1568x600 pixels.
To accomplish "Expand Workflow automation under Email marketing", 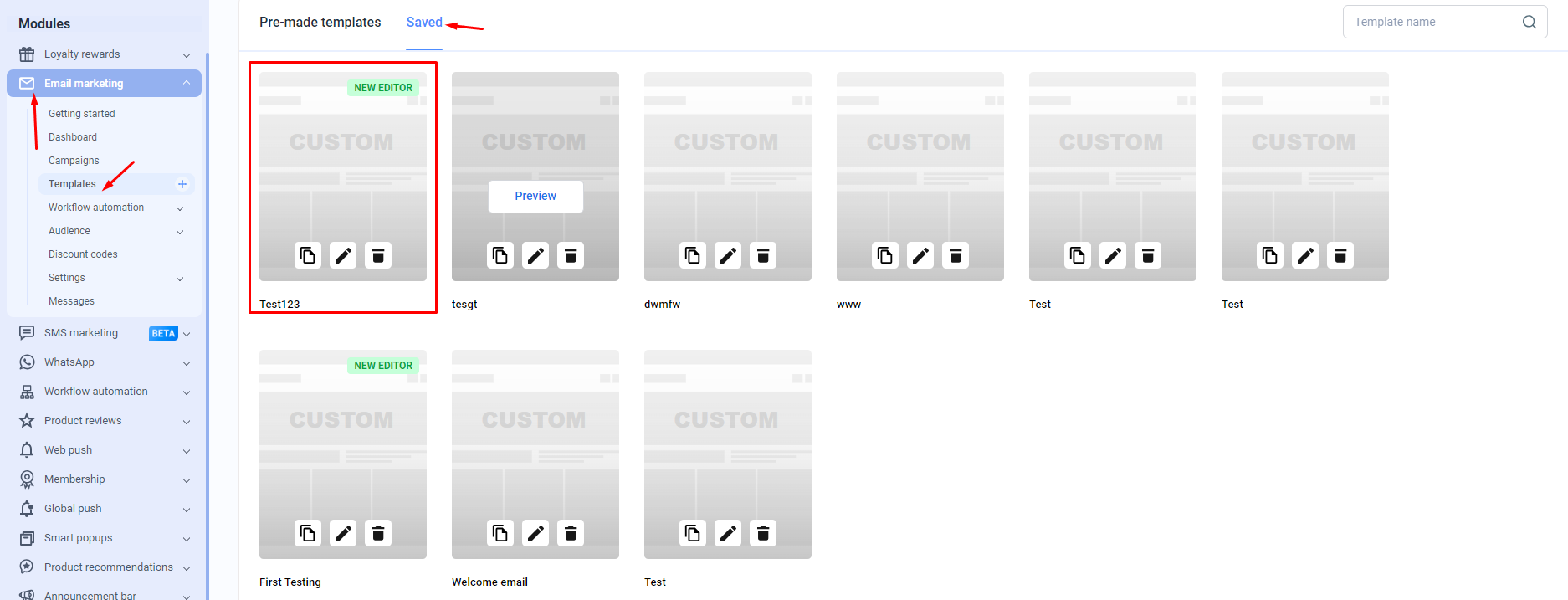I will click(180, 208).
